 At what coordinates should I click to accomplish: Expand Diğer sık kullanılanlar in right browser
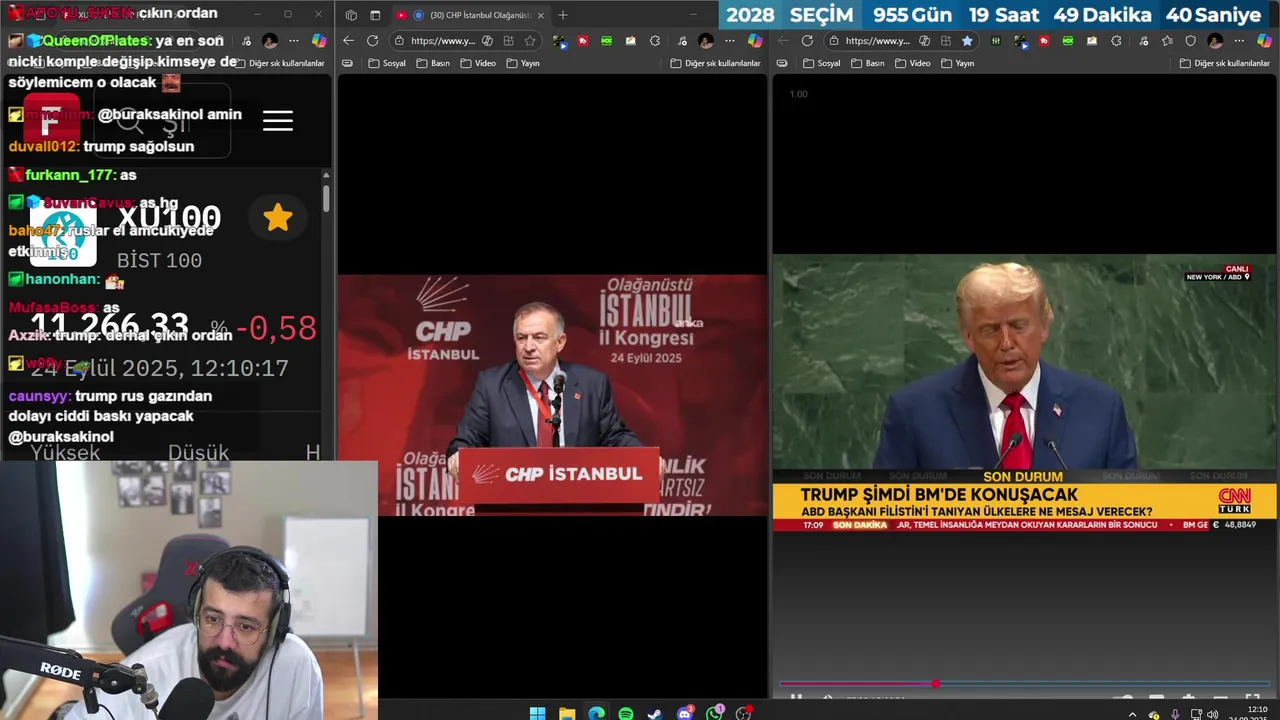(x=1225, y=63)
